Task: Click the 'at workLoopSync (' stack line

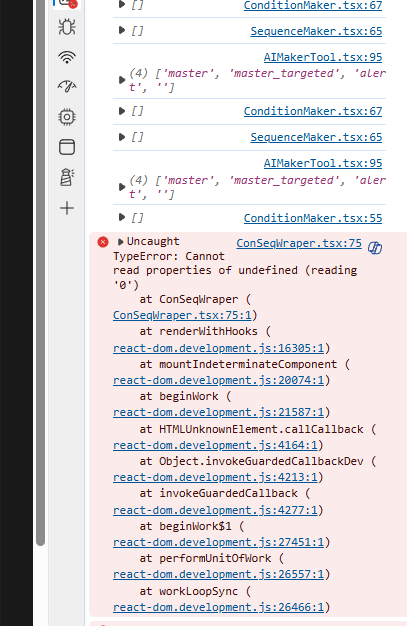Action: click(195, 591)
